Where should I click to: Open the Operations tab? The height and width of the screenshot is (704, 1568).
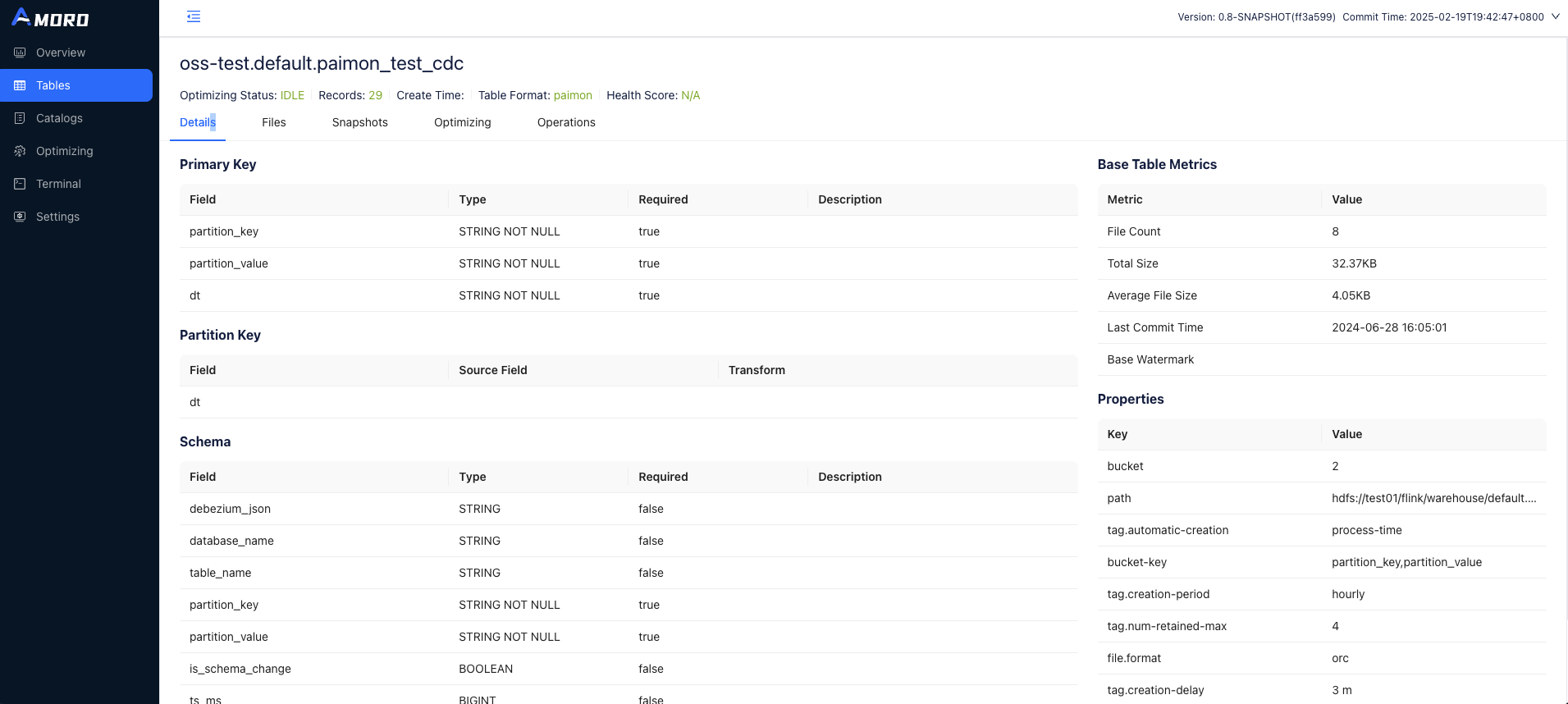(x=566, y=122)
